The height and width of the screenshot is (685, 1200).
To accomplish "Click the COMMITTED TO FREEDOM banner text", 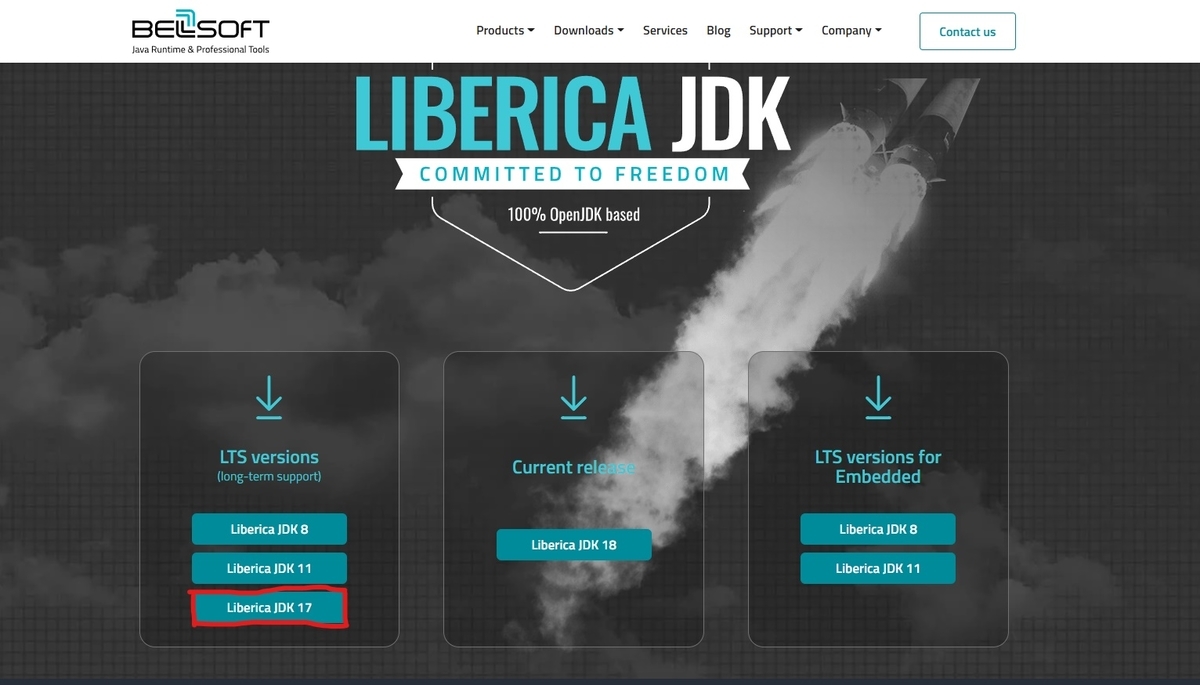I will (x=574, y=174).
